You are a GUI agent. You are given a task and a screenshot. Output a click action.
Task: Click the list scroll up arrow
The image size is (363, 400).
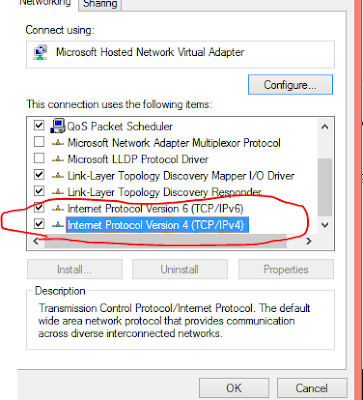pos(325,127)
